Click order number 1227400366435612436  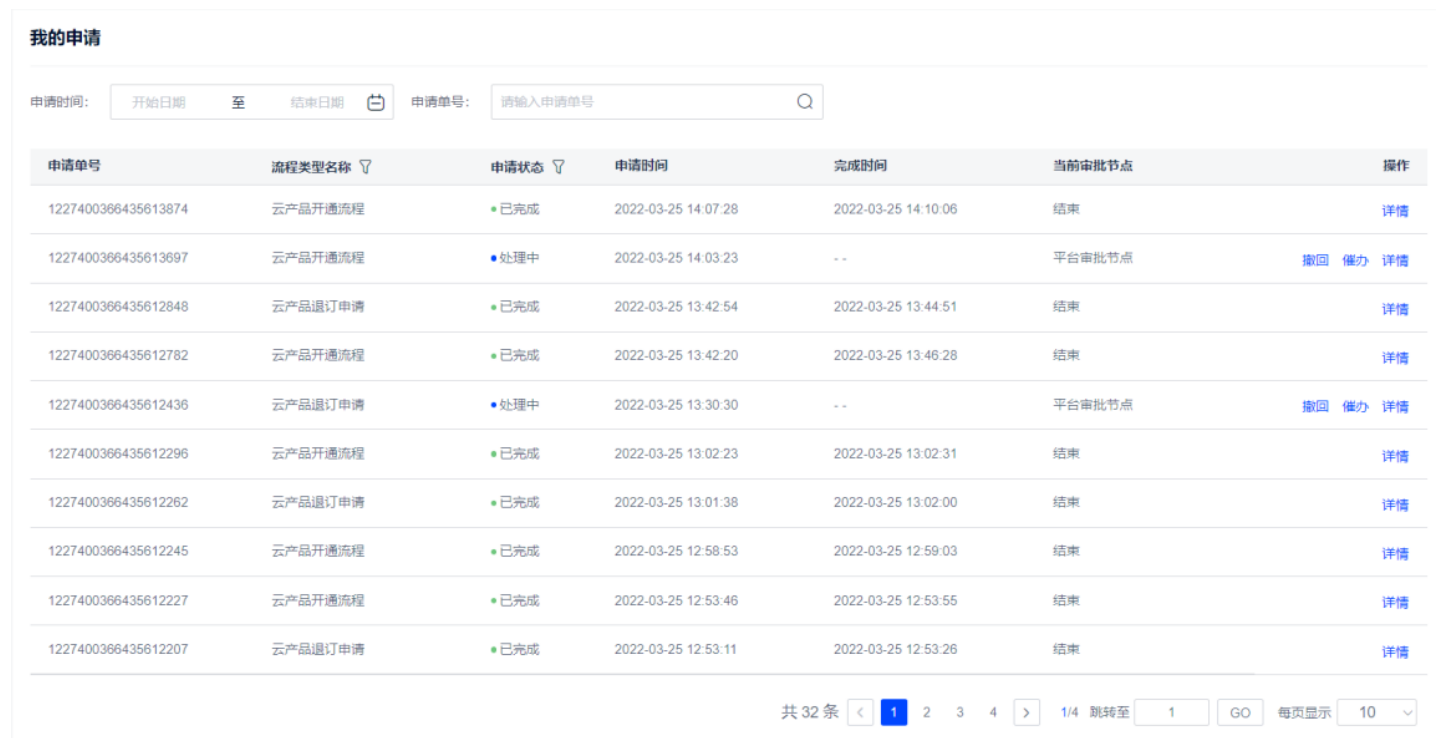tap(118, 405)
